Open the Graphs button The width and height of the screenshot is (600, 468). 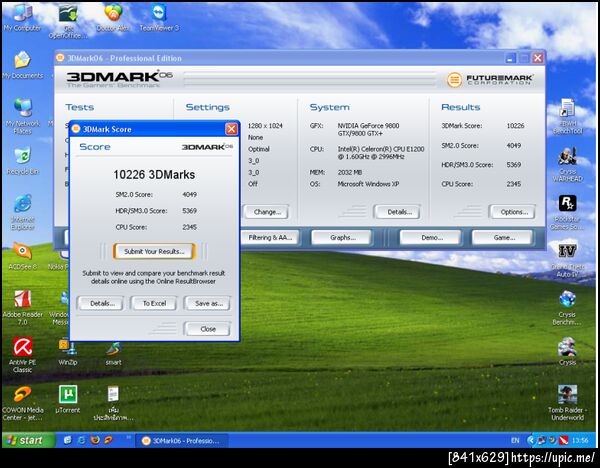coord(342,237)
